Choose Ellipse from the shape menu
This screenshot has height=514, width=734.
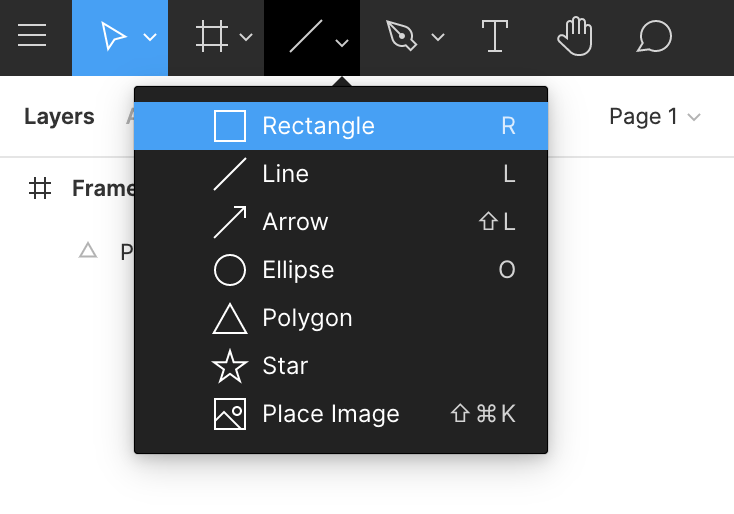[340, 270]
